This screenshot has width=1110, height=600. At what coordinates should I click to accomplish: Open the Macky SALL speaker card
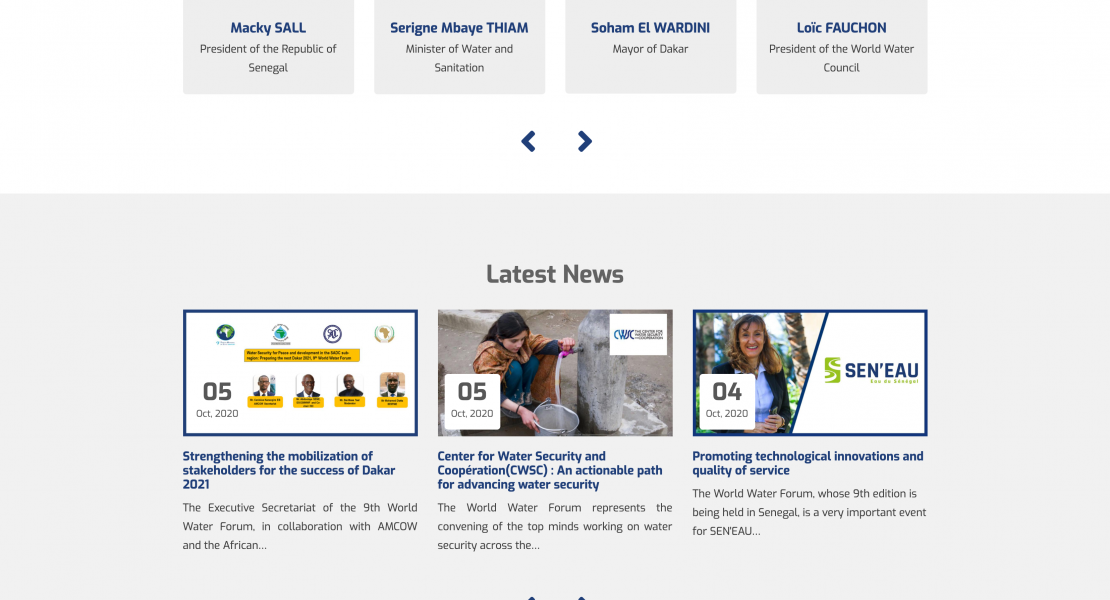tap(268, 47)
